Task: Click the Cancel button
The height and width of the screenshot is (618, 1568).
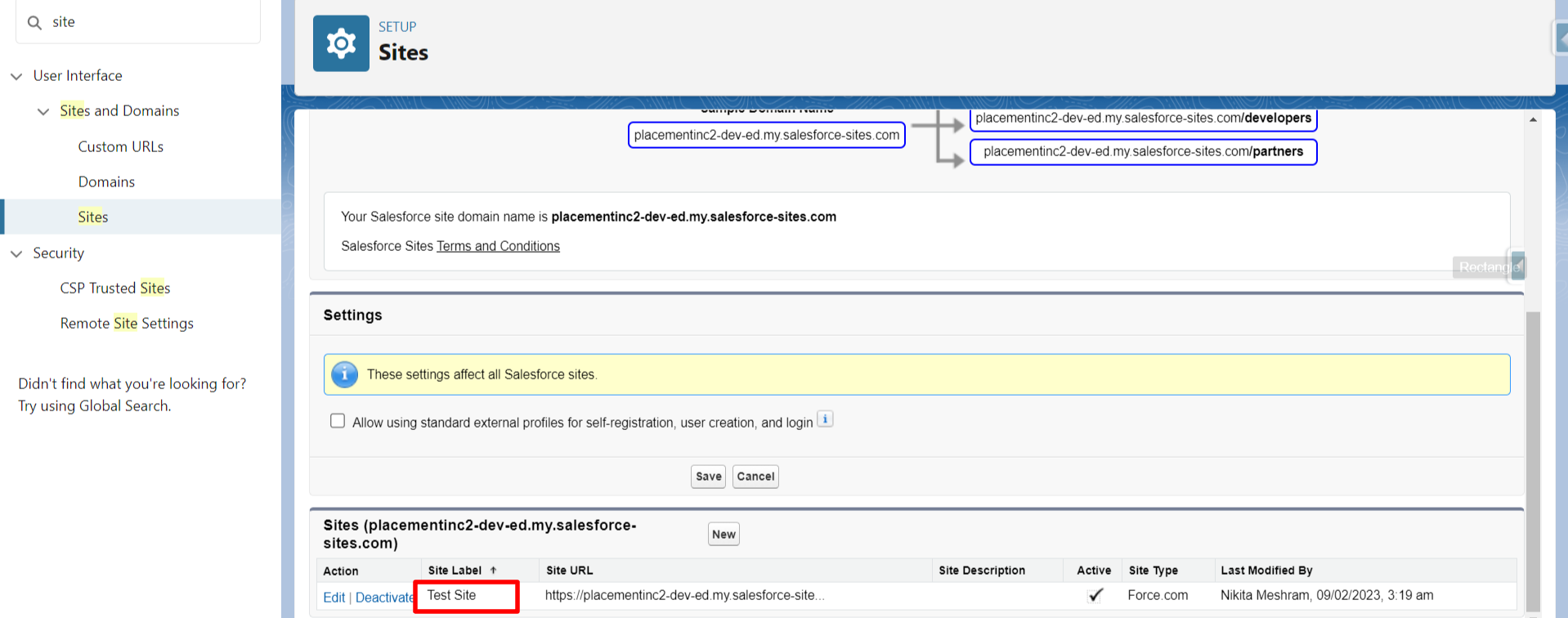Action: coord(755,477)
